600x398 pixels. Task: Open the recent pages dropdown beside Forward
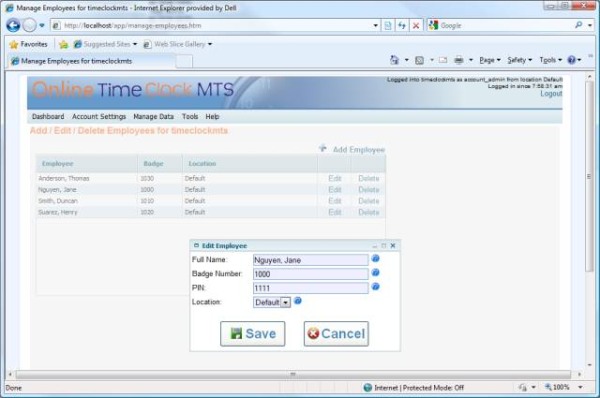point(42,26)
